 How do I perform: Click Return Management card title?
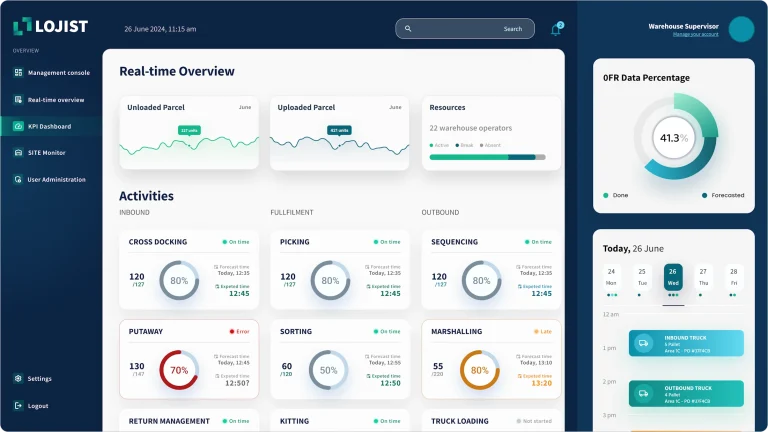pos(169,421)
